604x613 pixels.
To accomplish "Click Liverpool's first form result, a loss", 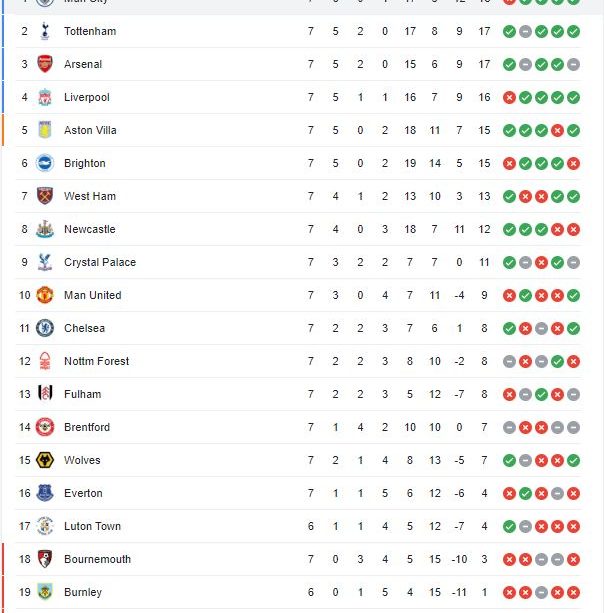I will [509, 97].
